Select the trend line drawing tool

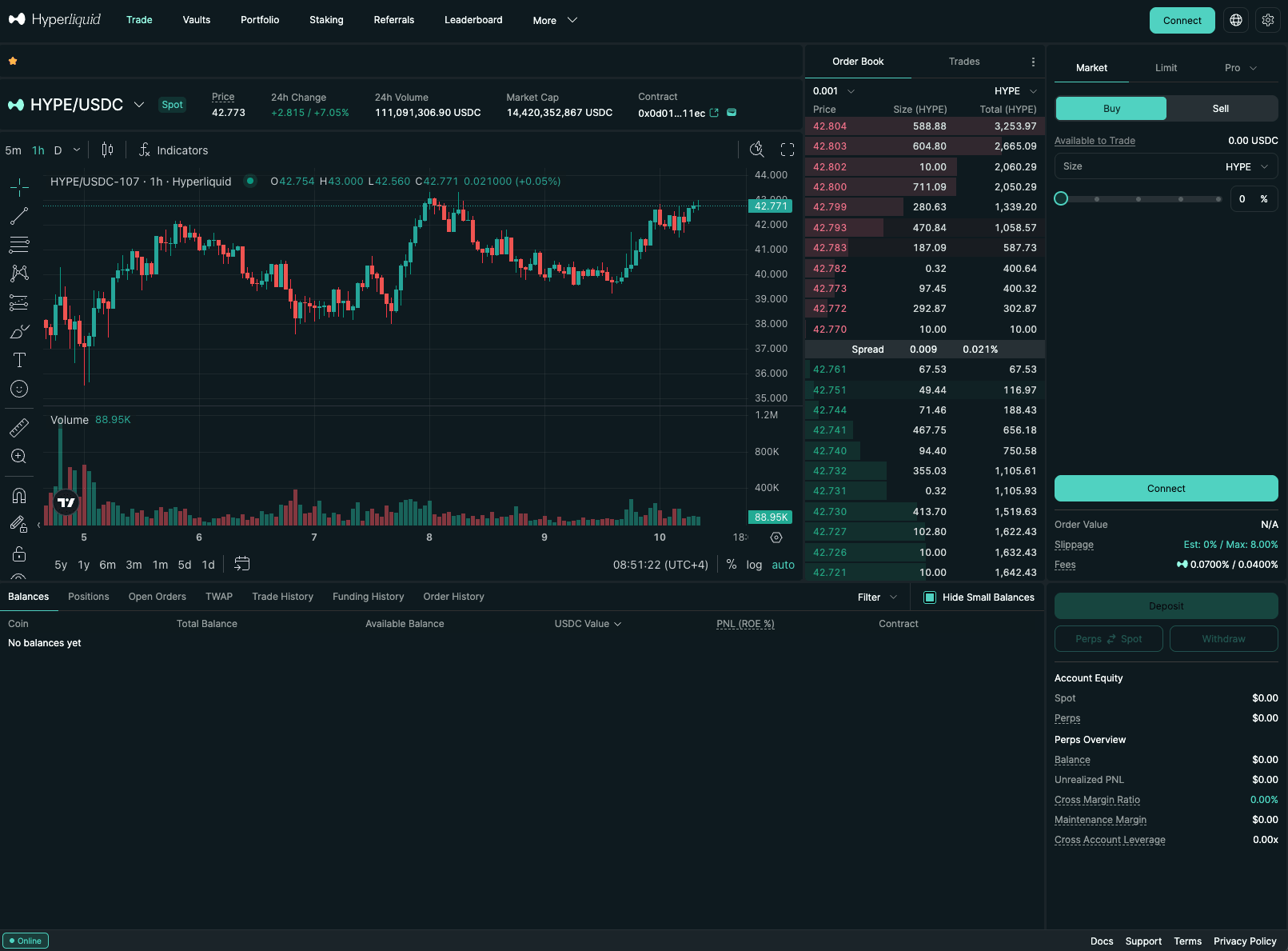[x=19, y=216]
